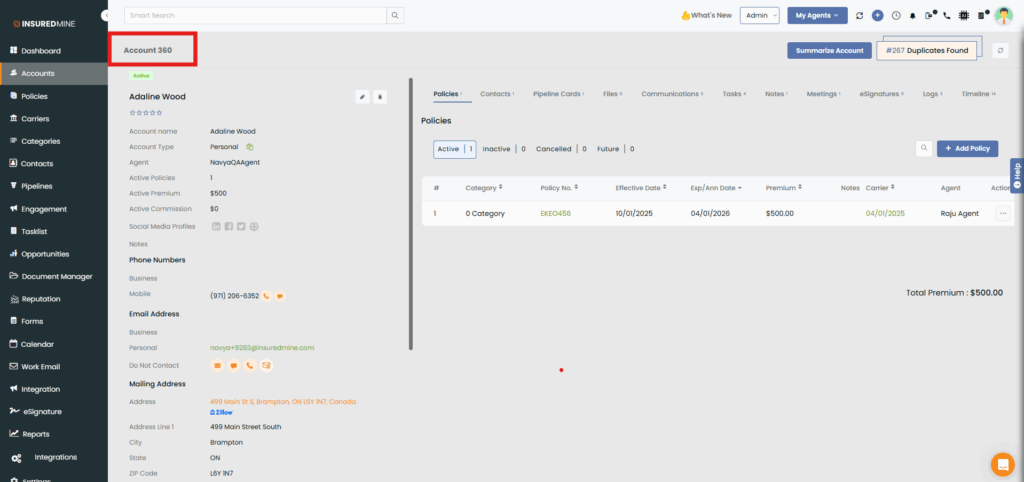The image size is (1024, 482).
Task: Click the Summarize Account button
Action: tap(829, 50)
